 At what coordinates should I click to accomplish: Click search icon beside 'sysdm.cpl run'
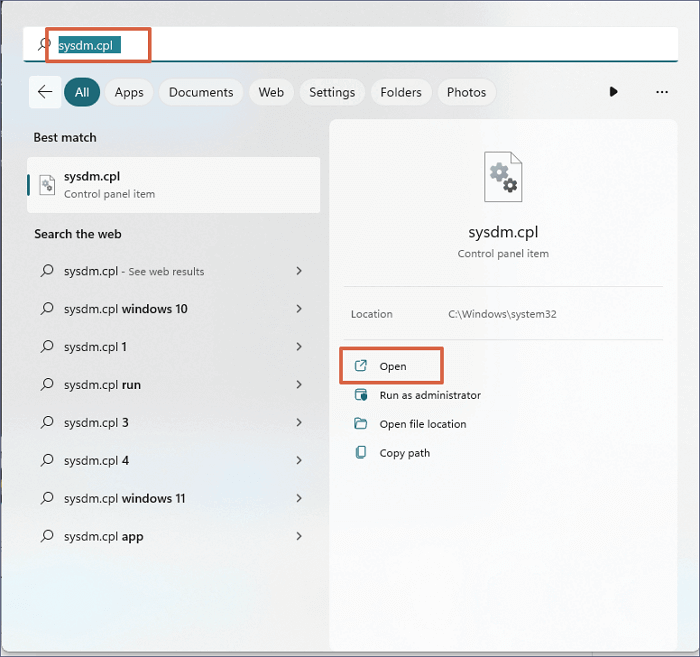point(47,384)
